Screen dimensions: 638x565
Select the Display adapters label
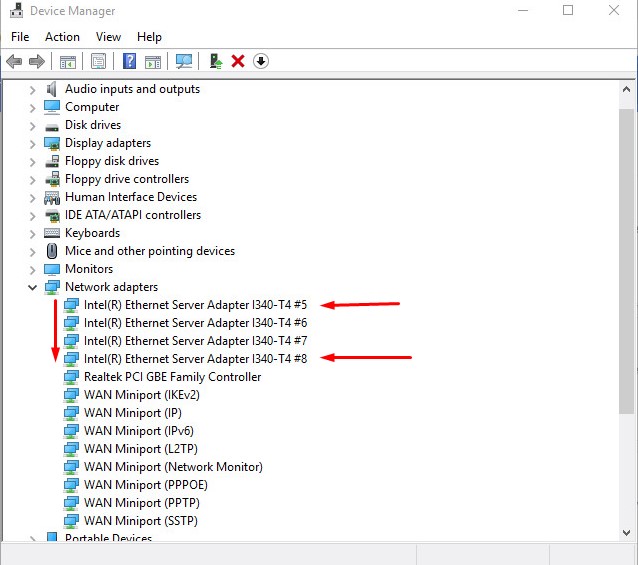coord(108,143)
